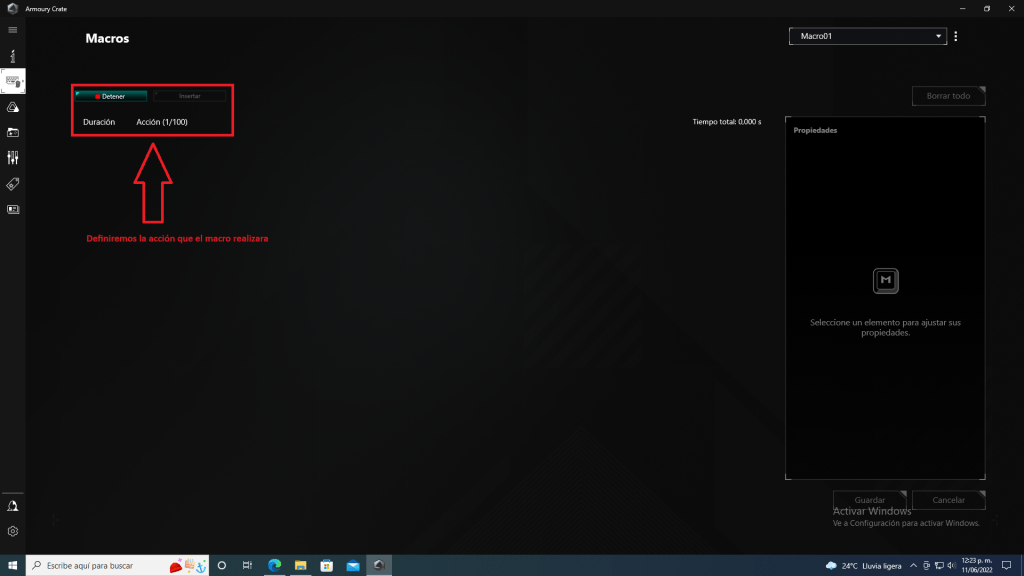Click the Cancelar button
Viewport: 1024px width, 576px height.
pyautogui.click(x=948, y=500)
